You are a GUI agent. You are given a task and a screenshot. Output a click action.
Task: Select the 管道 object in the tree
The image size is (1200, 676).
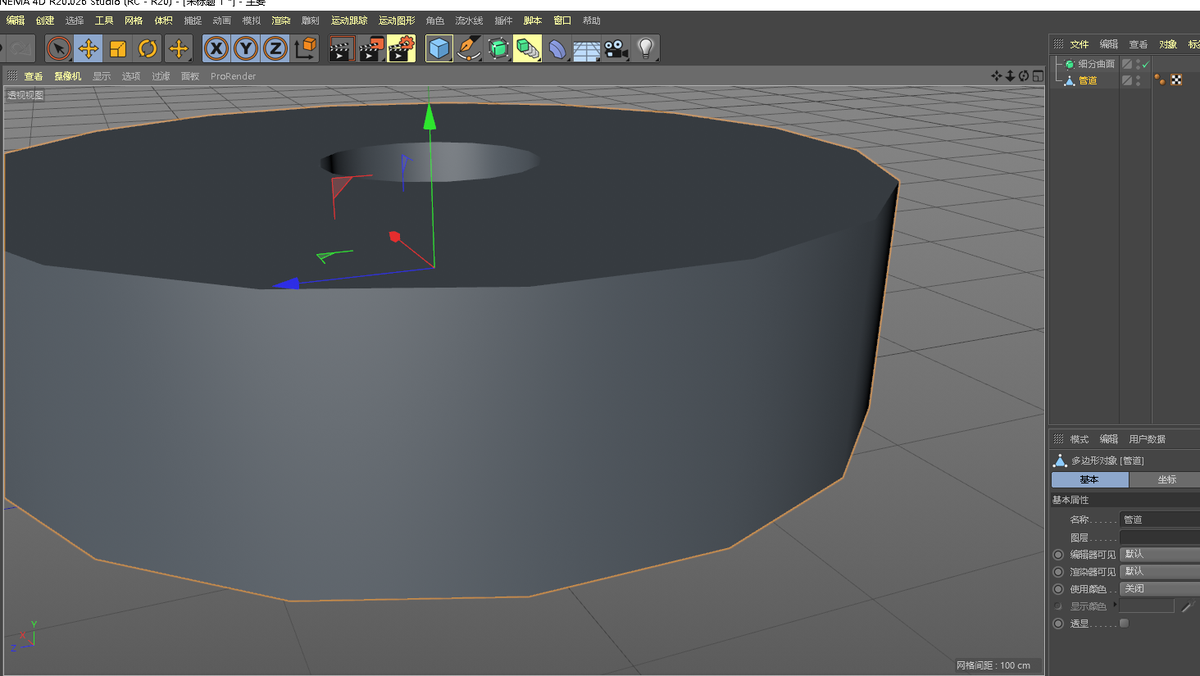coord(1088,80)
